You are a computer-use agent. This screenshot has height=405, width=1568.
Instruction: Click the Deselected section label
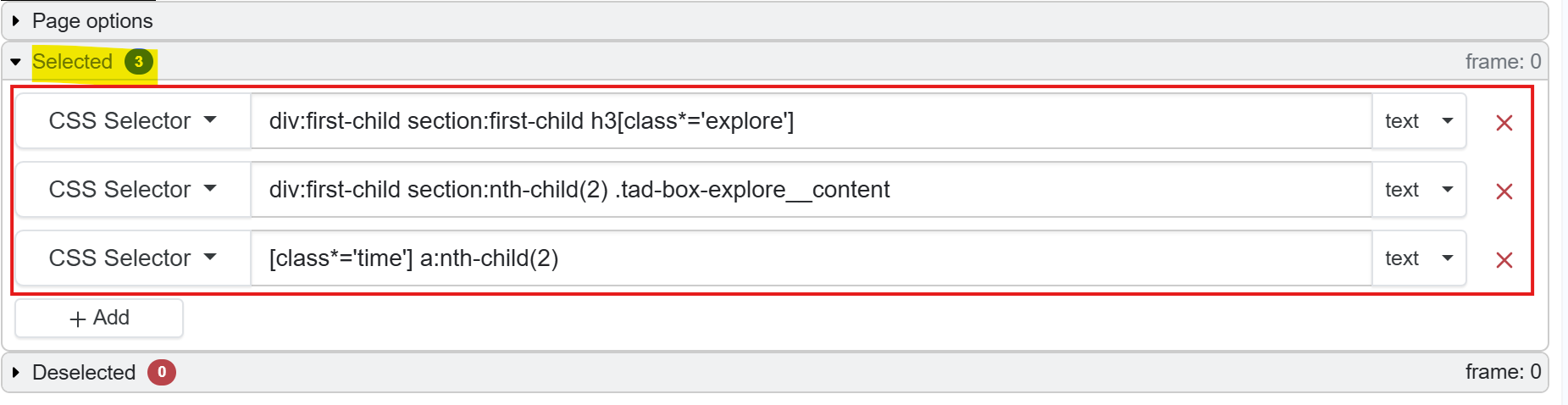click(x=84, y=372)
